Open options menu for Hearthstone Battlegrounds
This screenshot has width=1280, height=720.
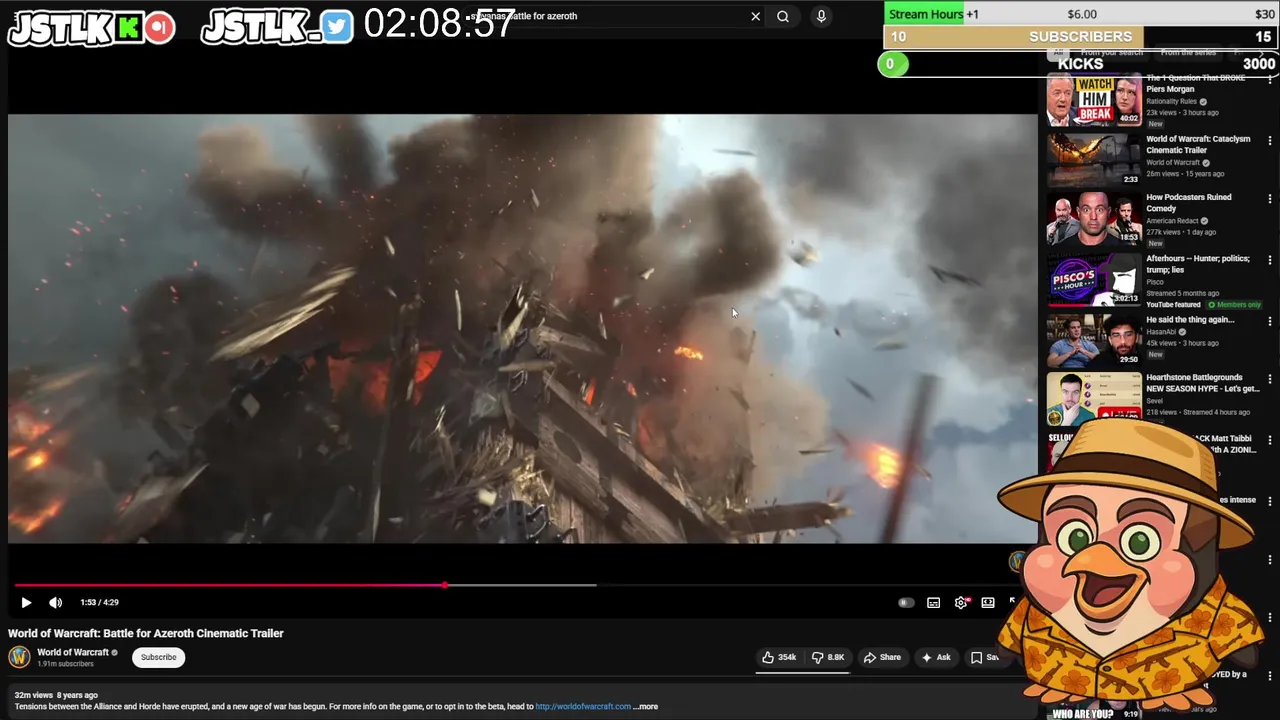point(1270,379)
